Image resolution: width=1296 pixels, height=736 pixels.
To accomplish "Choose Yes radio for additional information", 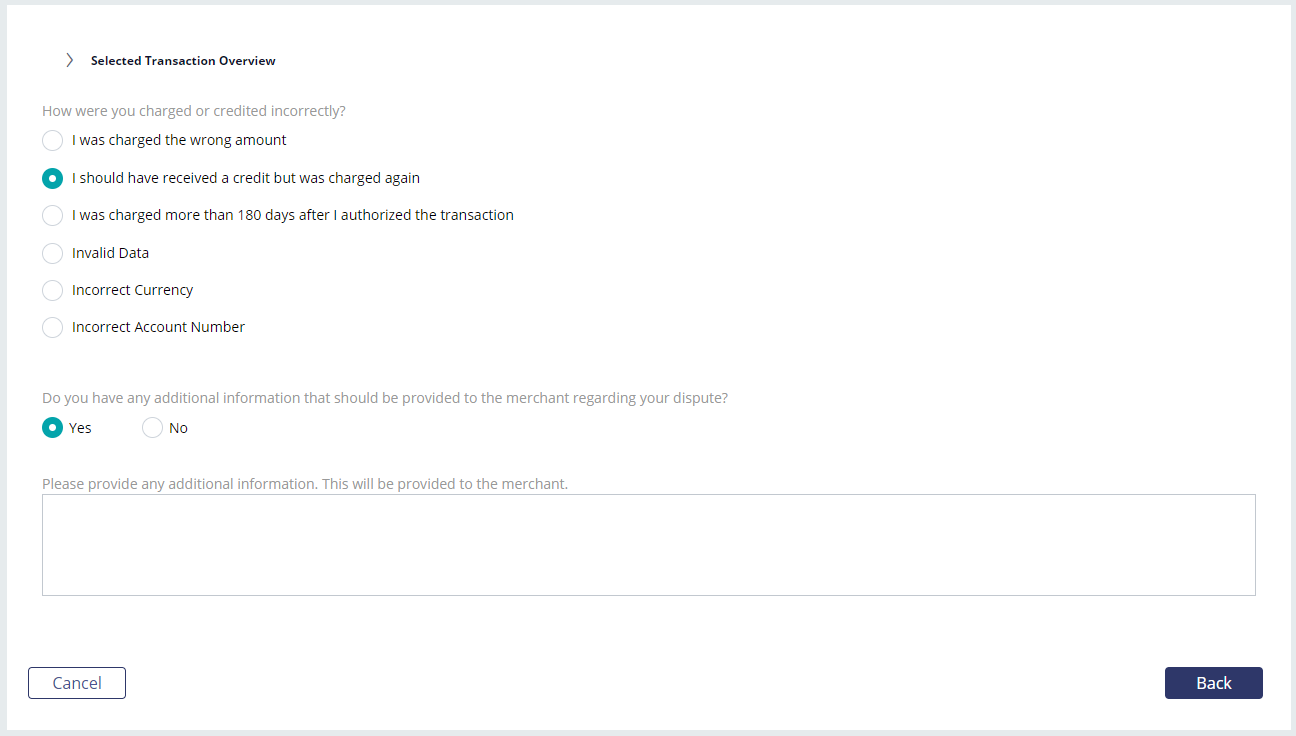I will [53, 428].
